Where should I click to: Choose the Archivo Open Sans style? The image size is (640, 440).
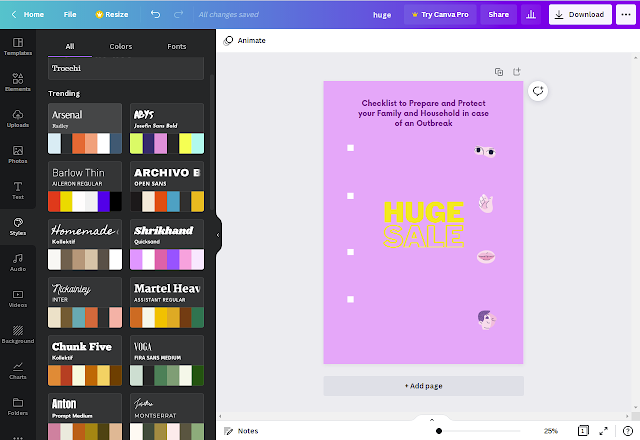pos(167,187)
